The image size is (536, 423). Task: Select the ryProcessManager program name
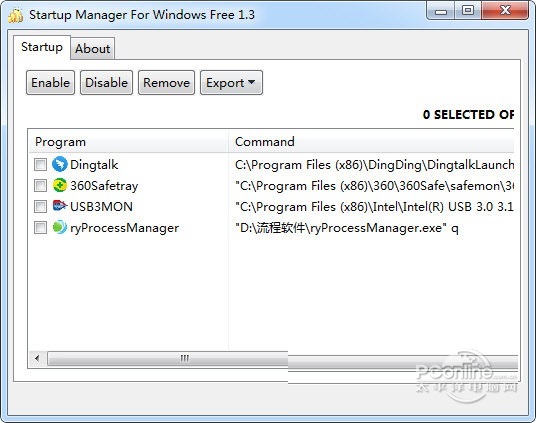pyautogui.click(x=124, y=228)
